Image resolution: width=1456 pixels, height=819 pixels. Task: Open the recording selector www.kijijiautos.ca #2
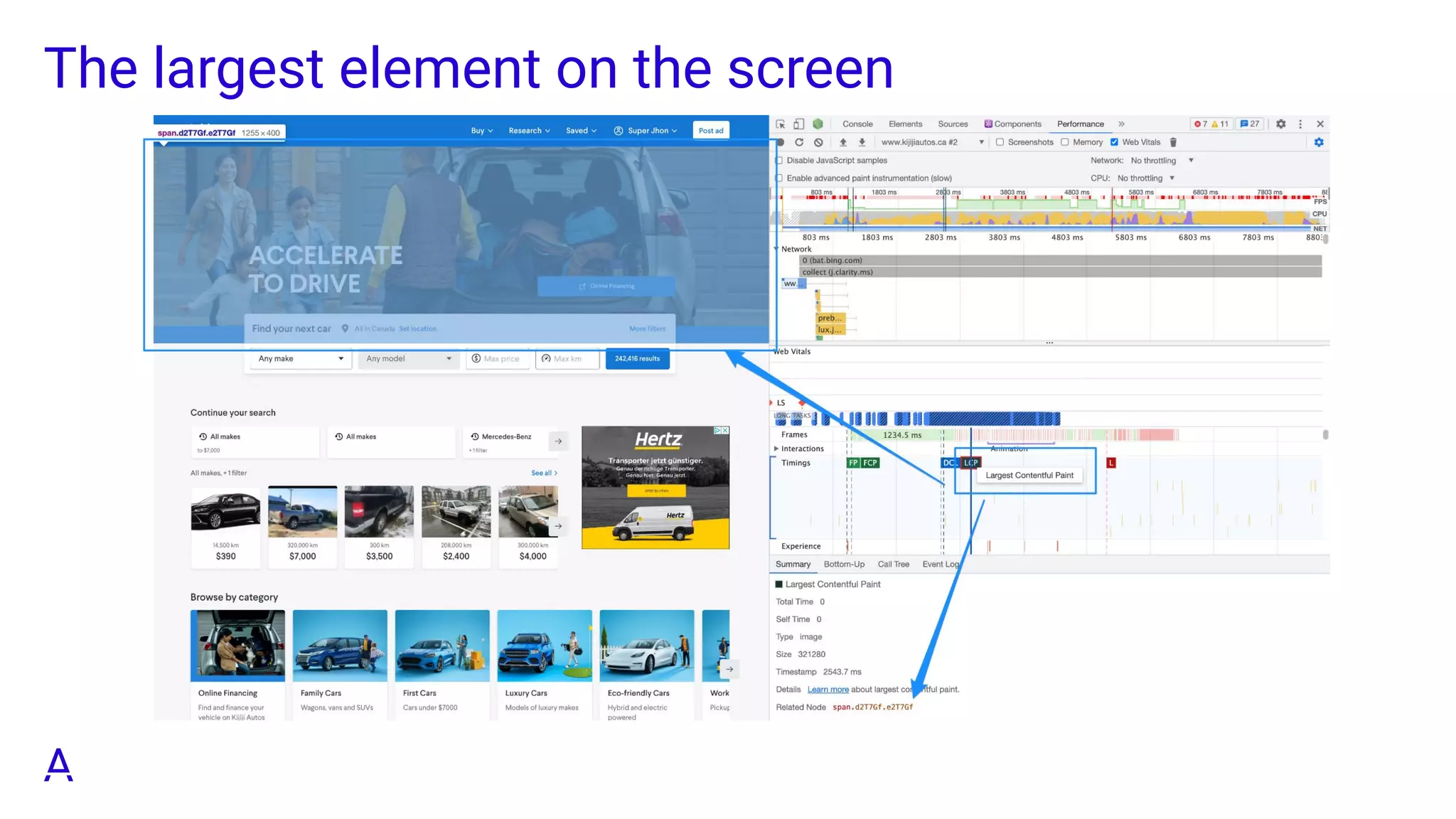(x=932, y=142)
